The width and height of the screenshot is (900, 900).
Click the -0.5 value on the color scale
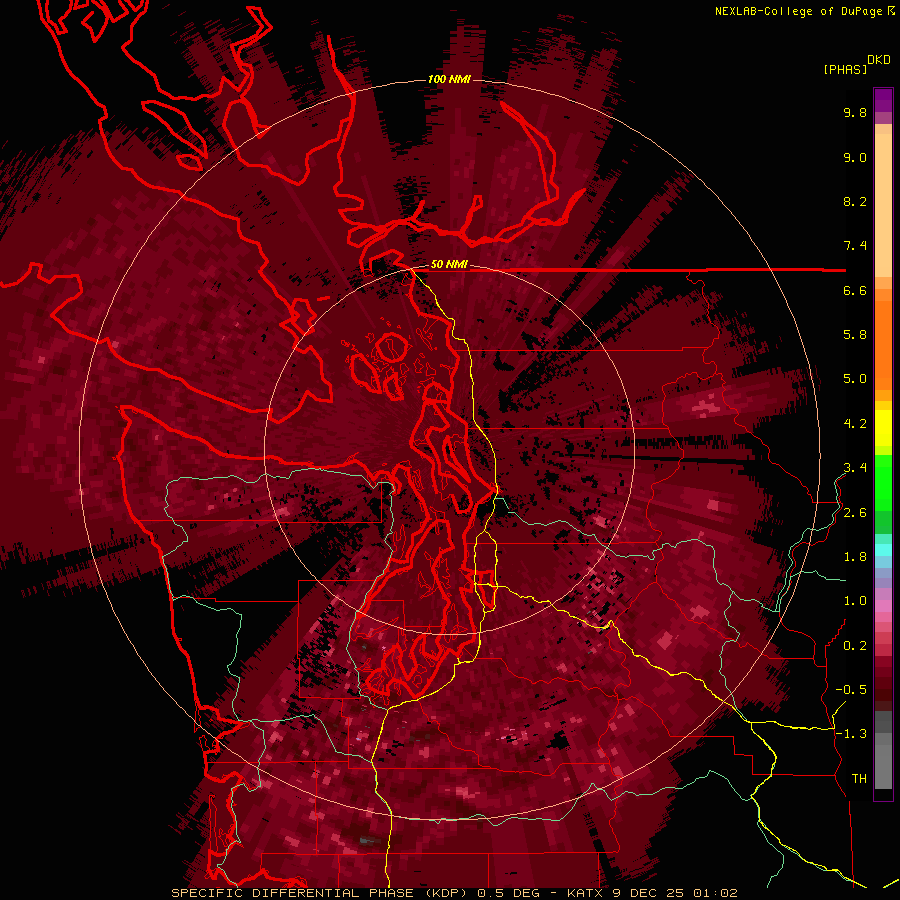tap(851, 690)
